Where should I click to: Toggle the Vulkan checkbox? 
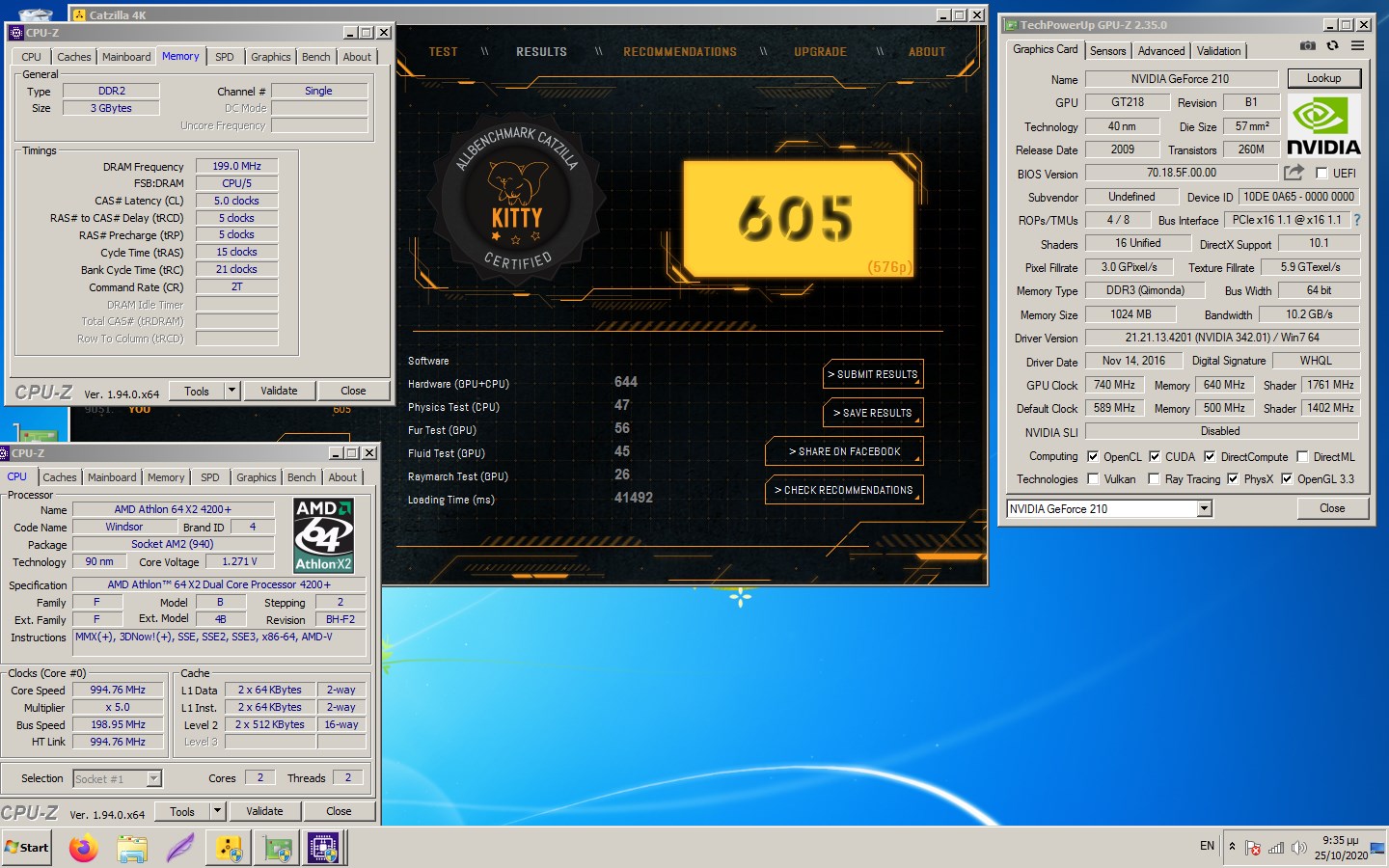pos(1093,479)
